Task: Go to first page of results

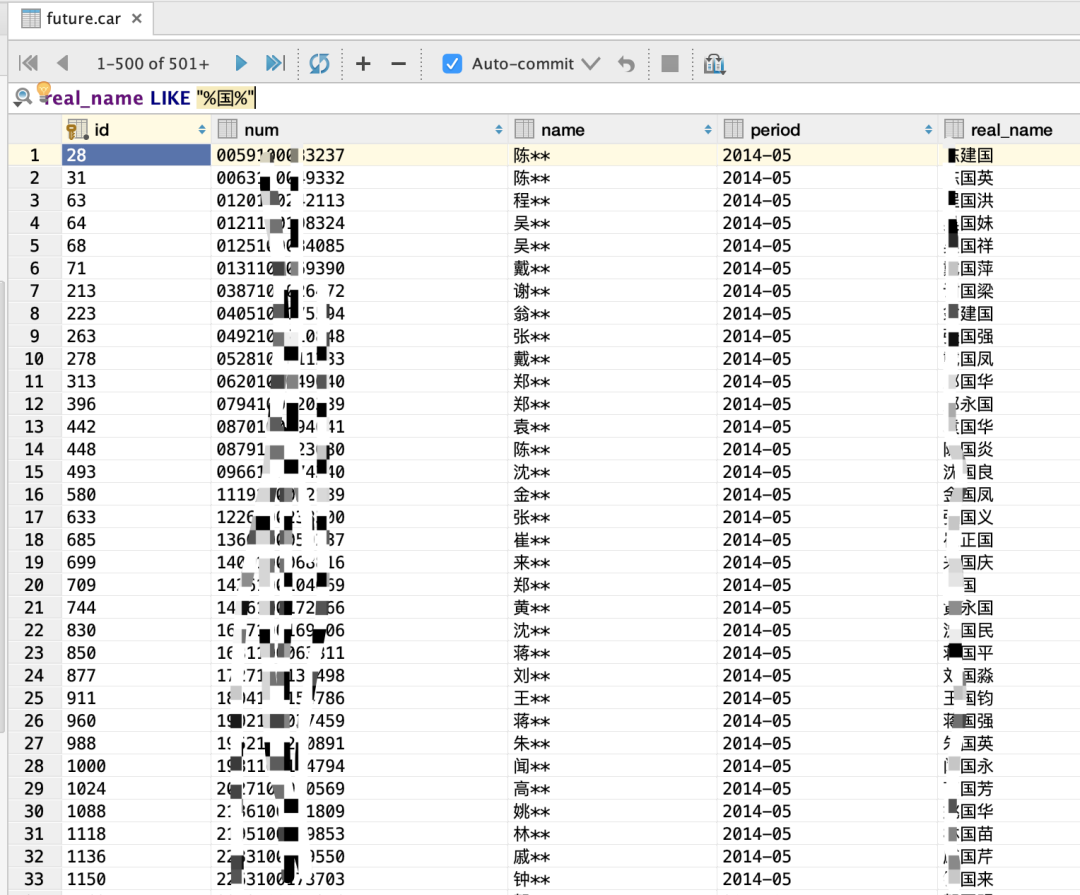Action: pyautogui.click(x=28, y=63)
